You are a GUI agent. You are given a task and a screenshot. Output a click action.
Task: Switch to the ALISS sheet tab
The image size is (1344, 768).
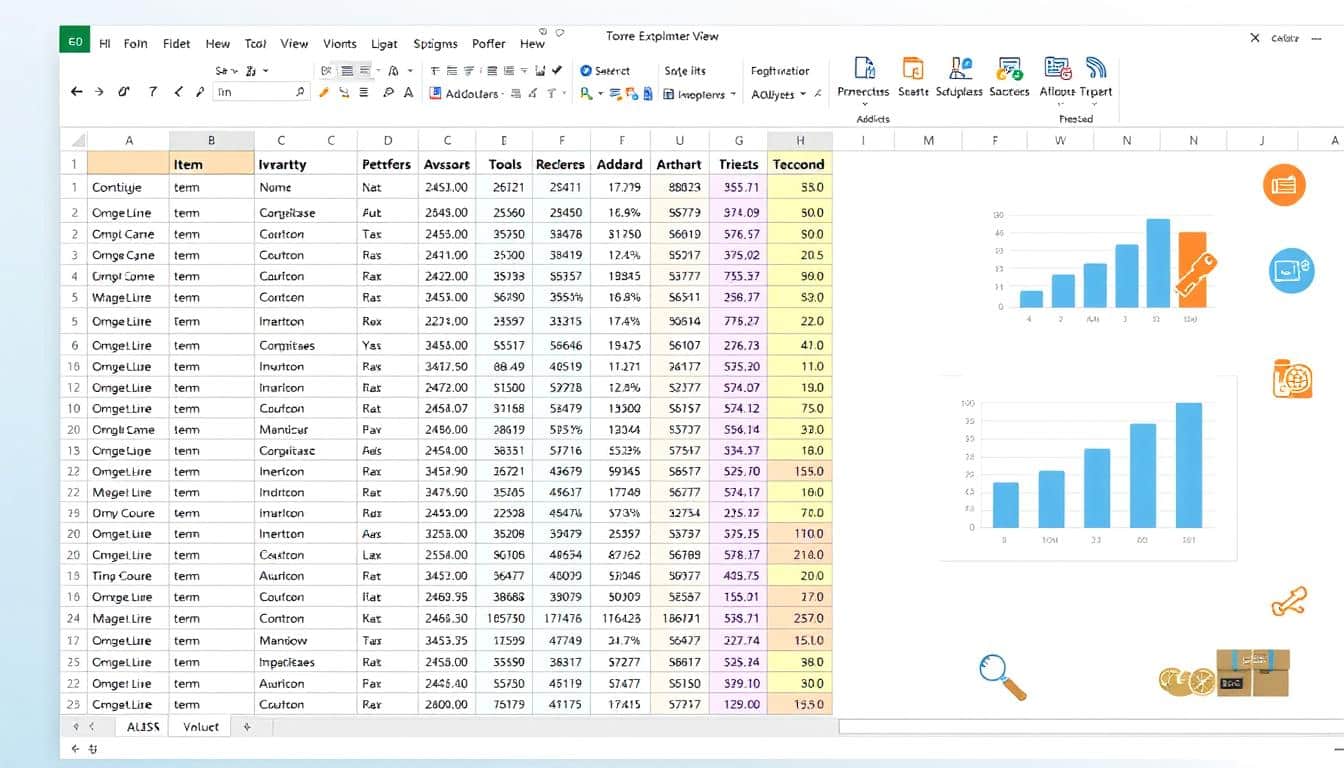click(x=142, y=727)
